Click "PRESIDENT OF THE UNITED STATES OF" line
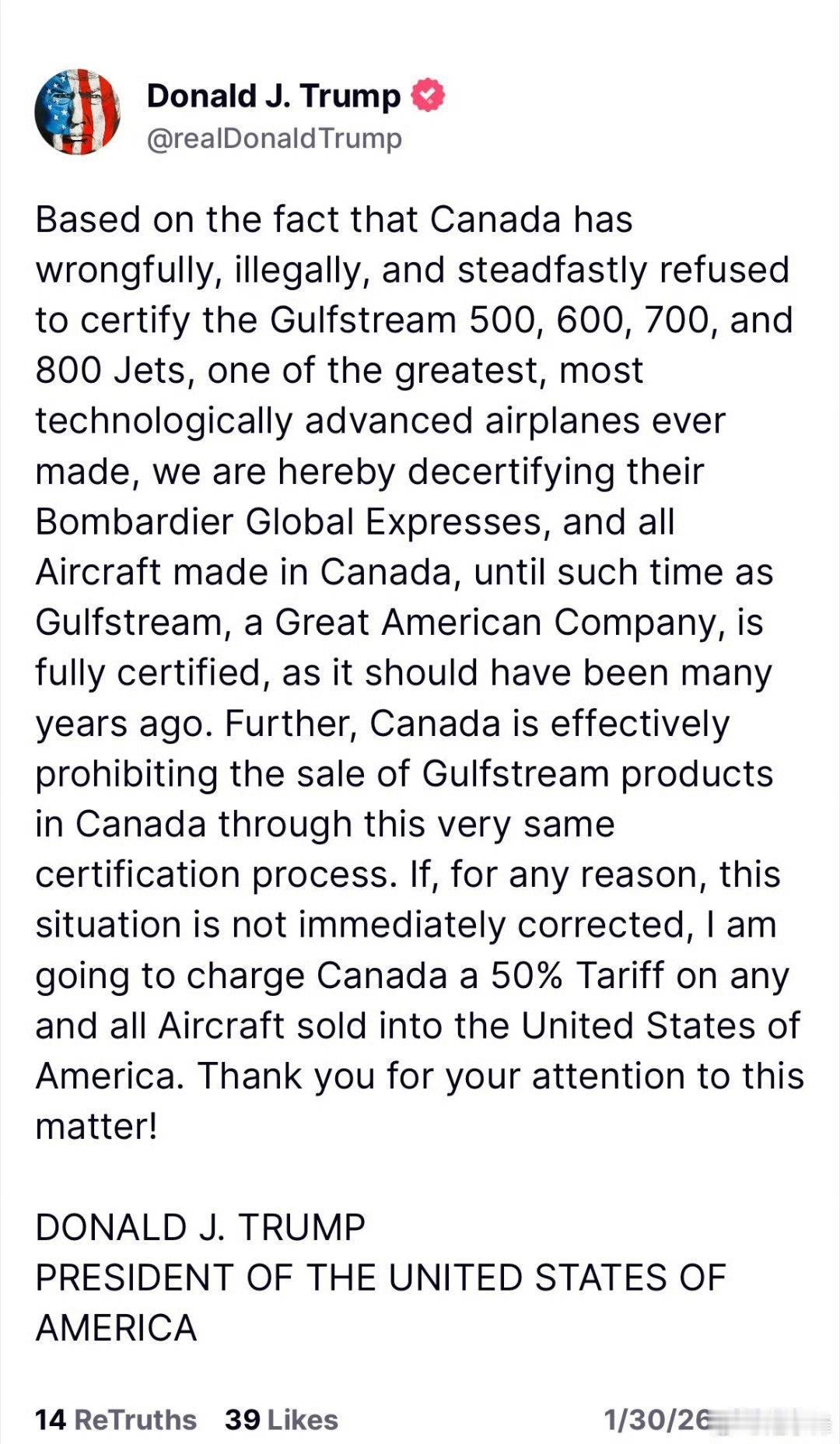Screen dimensions: 840x1444 click(x=380, y=1278)
